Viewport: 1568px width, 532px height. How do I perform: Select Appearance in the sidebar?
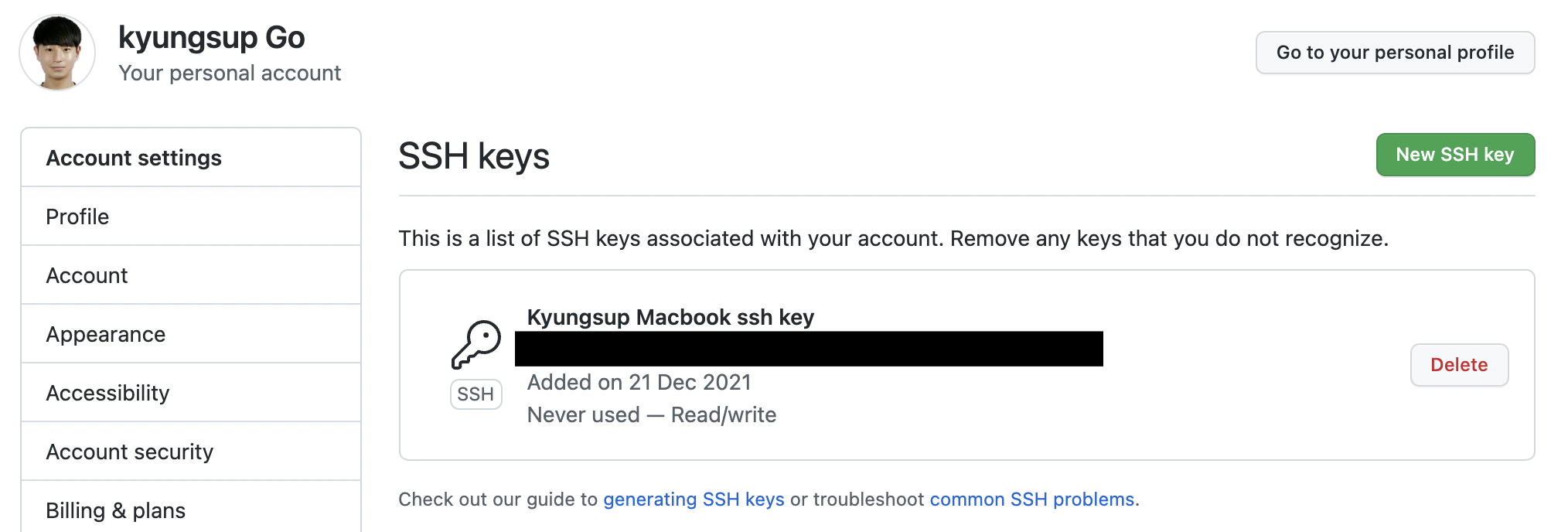tap(106, 334)
